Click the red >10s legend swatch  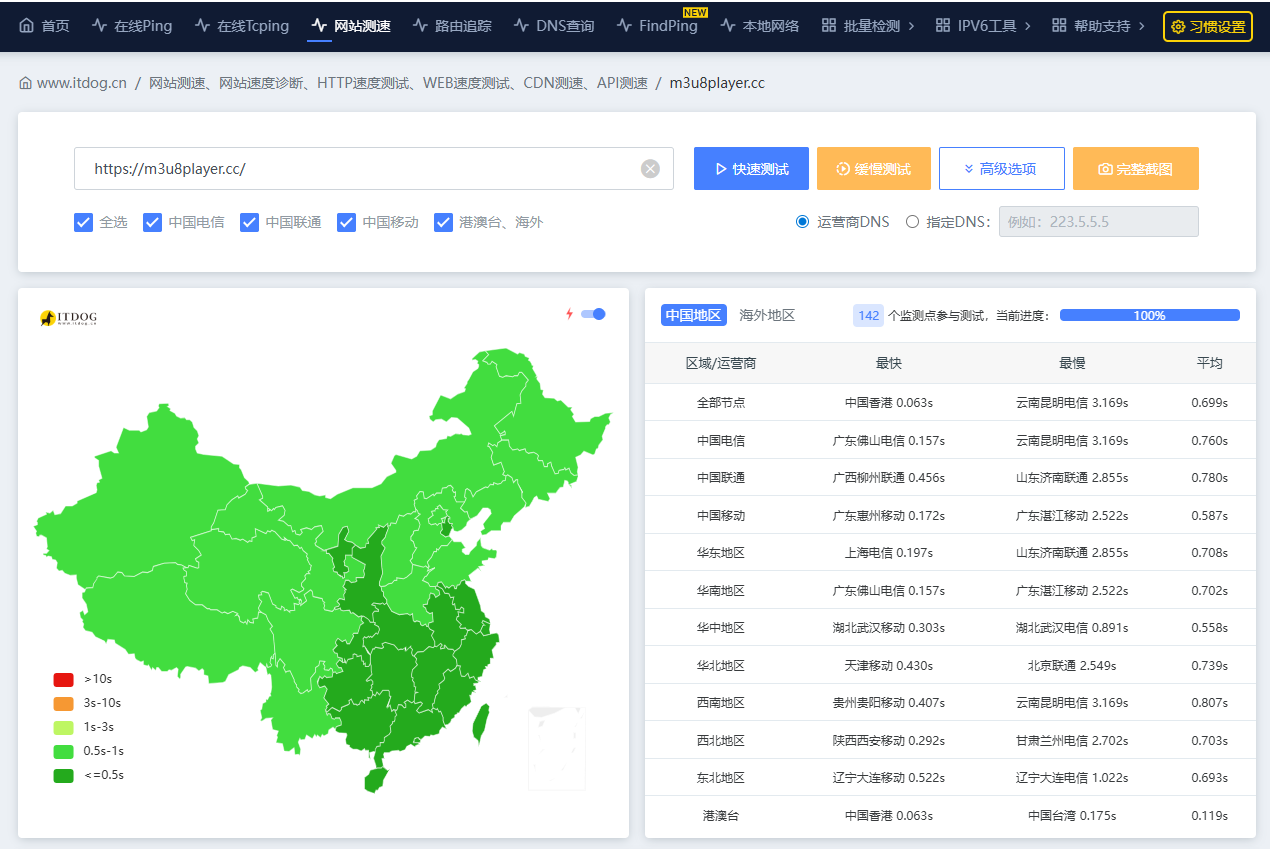tap(64, 679)
